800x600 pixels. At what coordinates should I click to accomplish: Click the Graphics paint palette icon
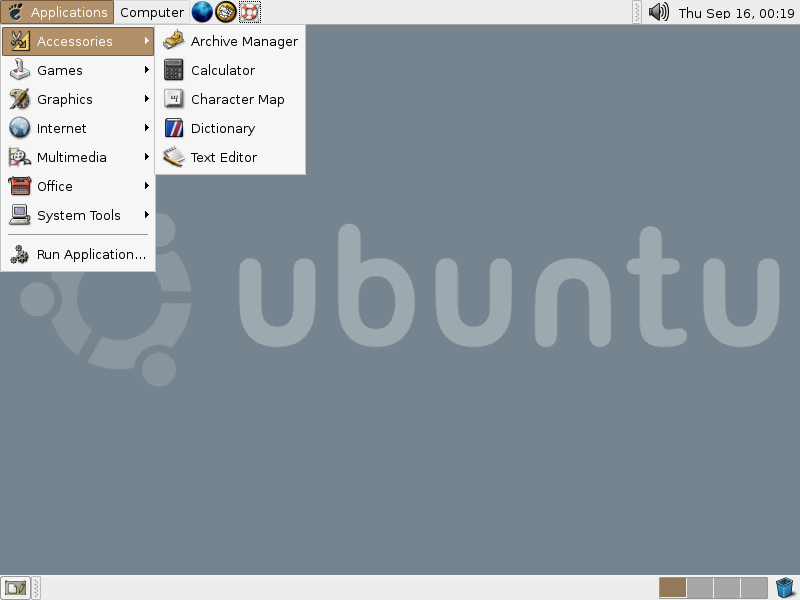[x=20, y=99]
